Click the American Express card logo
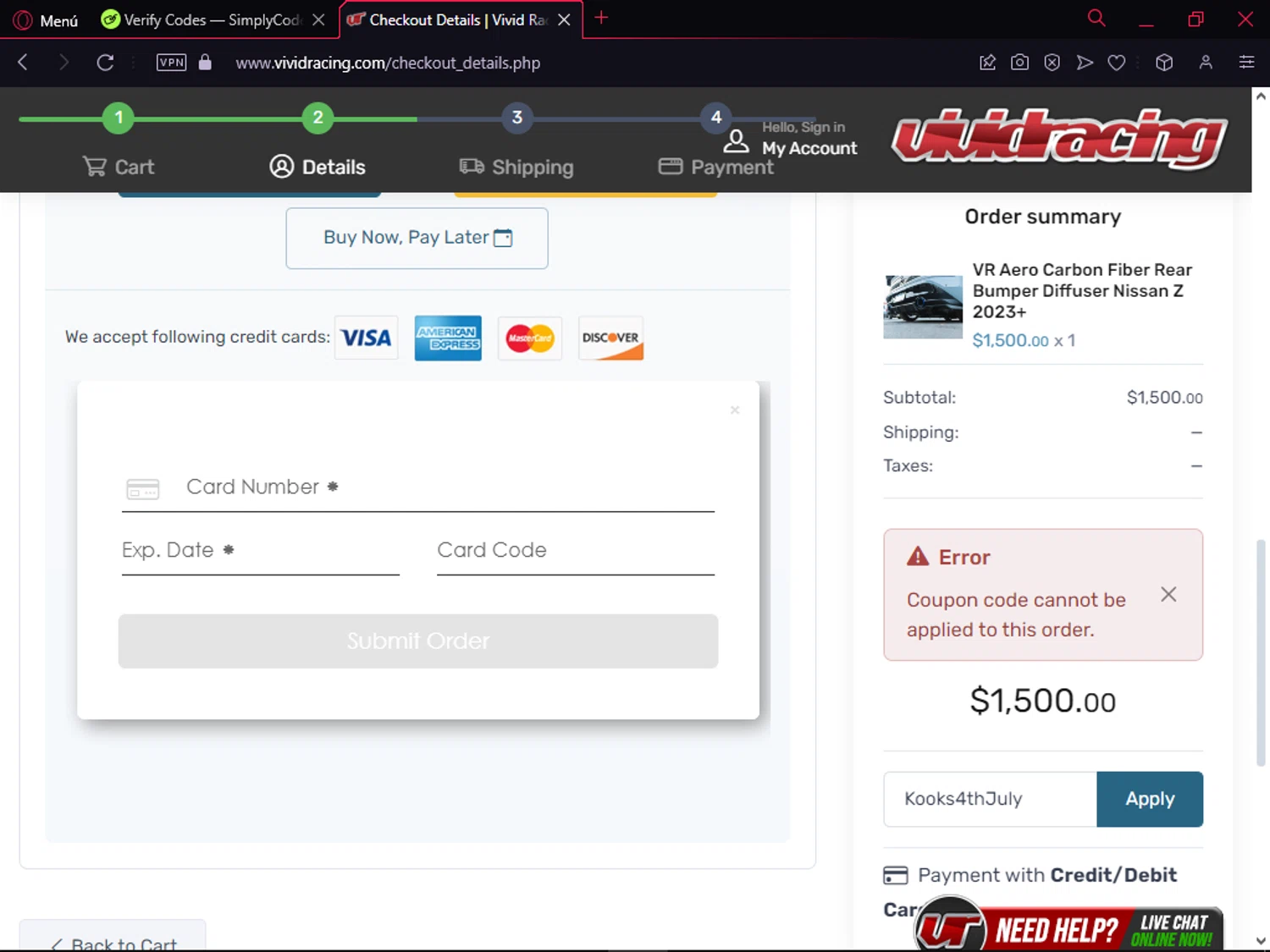1270x952 pixels. (448, 338)
